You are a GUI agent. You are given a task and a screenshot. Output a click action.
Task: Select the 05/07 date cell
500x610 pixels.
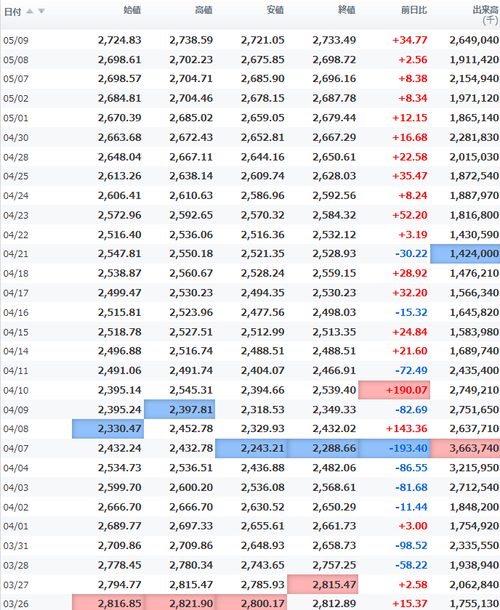(16, 79)
